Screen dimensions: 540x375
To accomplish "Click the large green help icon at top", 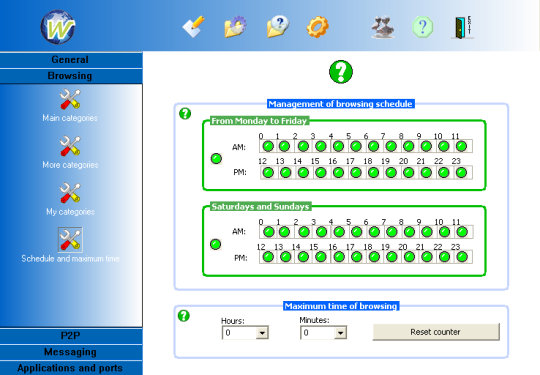I will click(341, 72).
